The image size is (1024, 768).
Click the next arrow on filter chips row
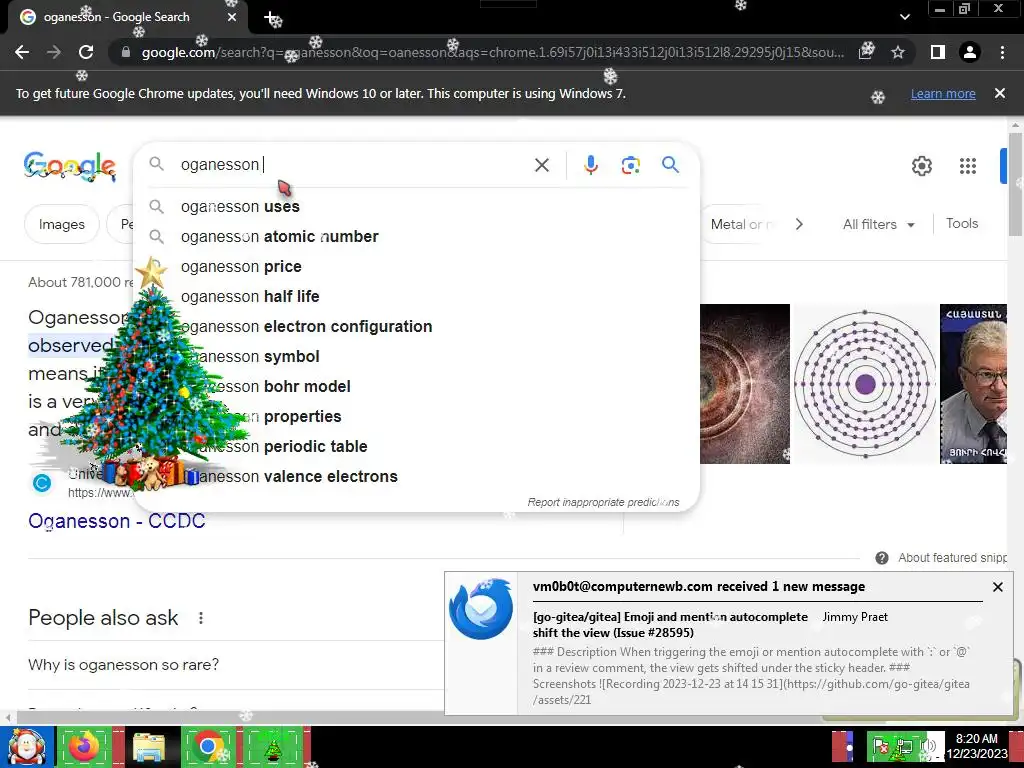click(x=799, y=224)
